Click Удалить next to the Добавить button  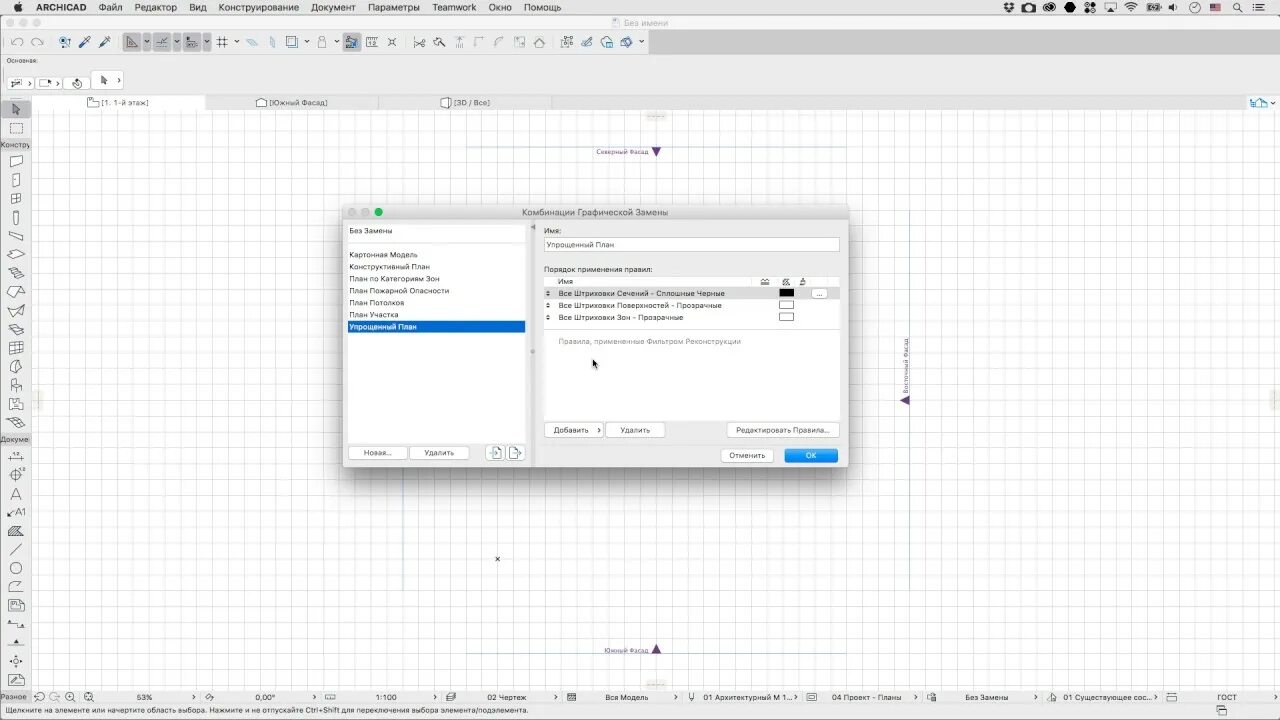635,430
